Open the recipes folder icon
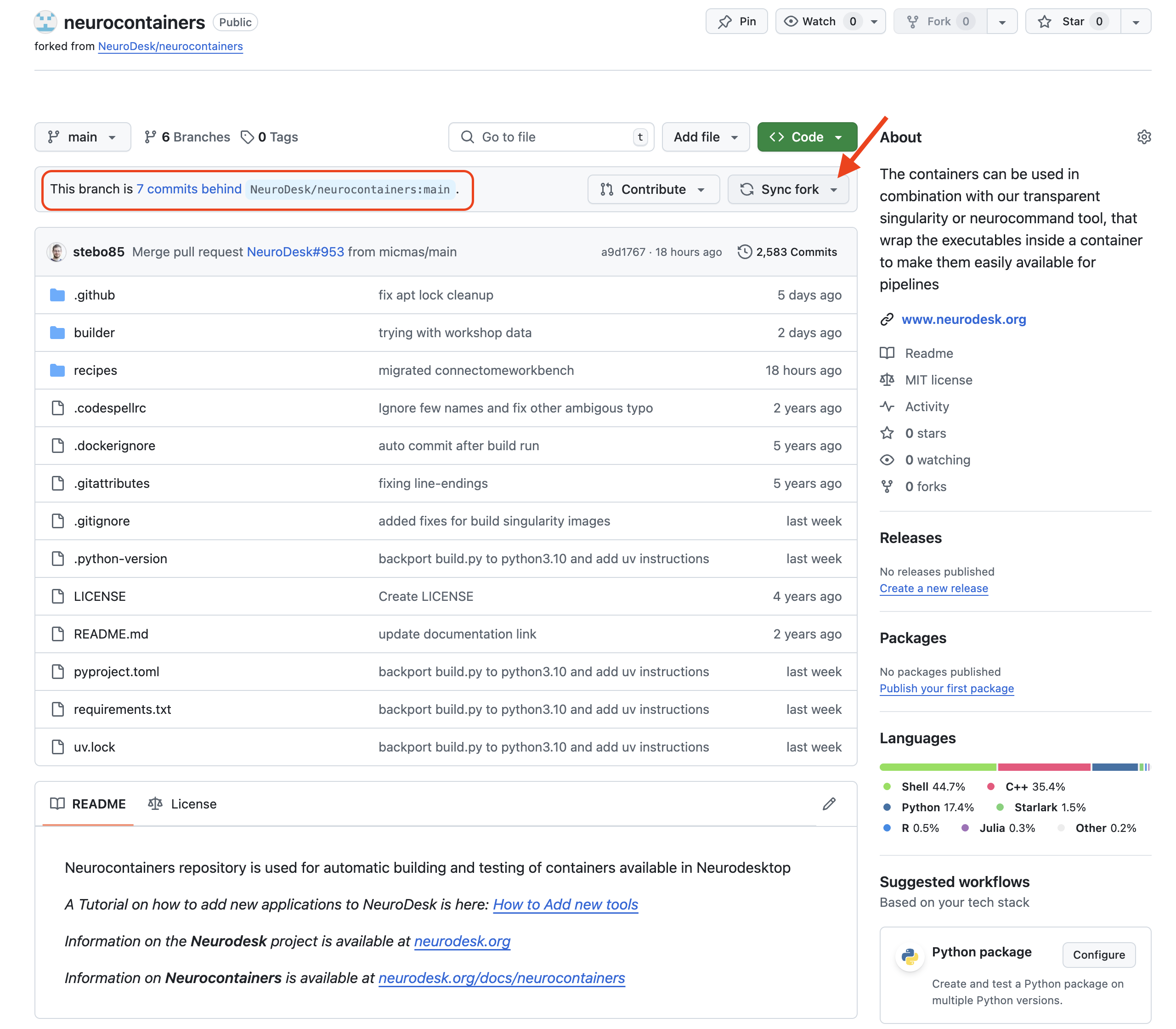The height and width of the screenshot is (1029, 1176). [x=57, y=370]
